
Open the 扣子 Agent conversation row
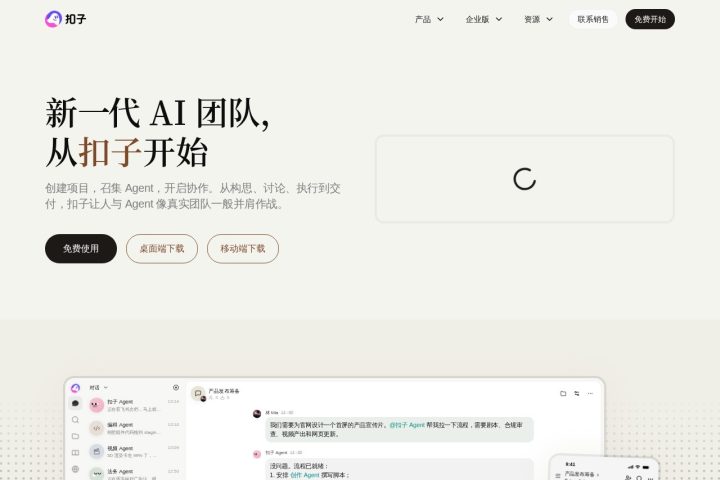[134, 405]
